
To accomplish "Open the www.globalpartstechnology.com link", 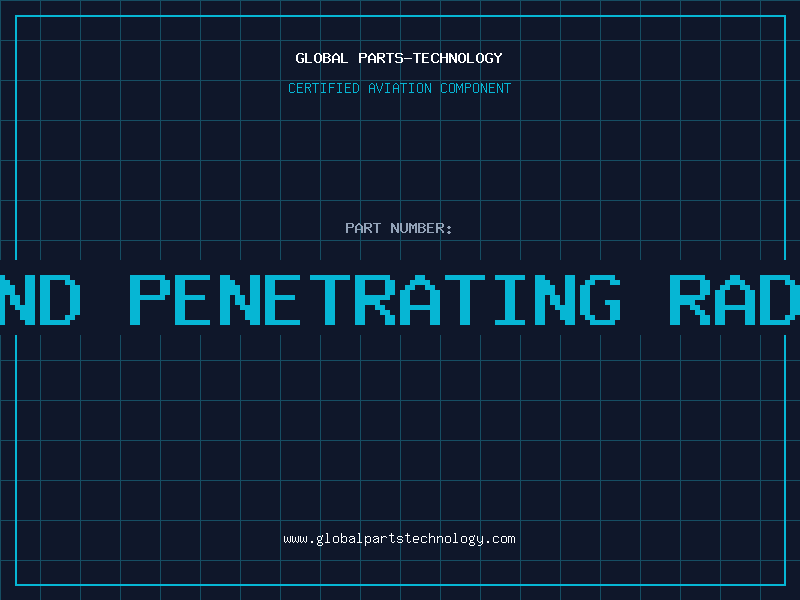I will (x=399, y=539).
